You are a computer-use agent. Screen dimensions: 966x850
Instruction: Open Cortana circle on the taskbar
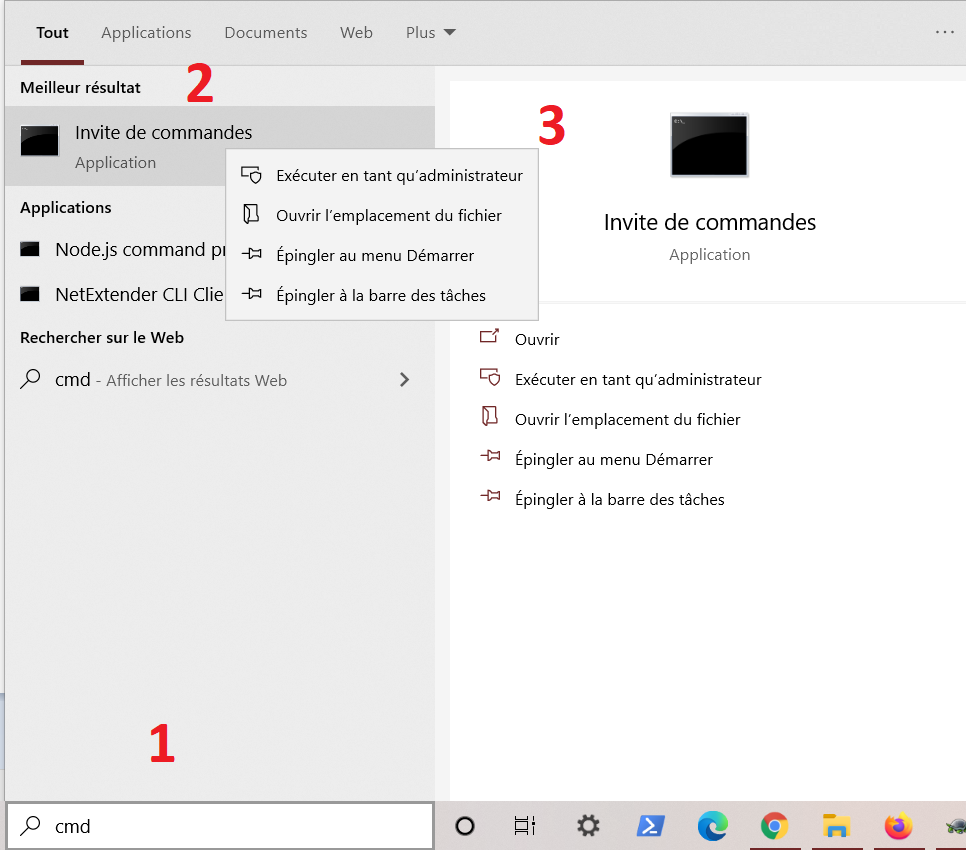465,826
